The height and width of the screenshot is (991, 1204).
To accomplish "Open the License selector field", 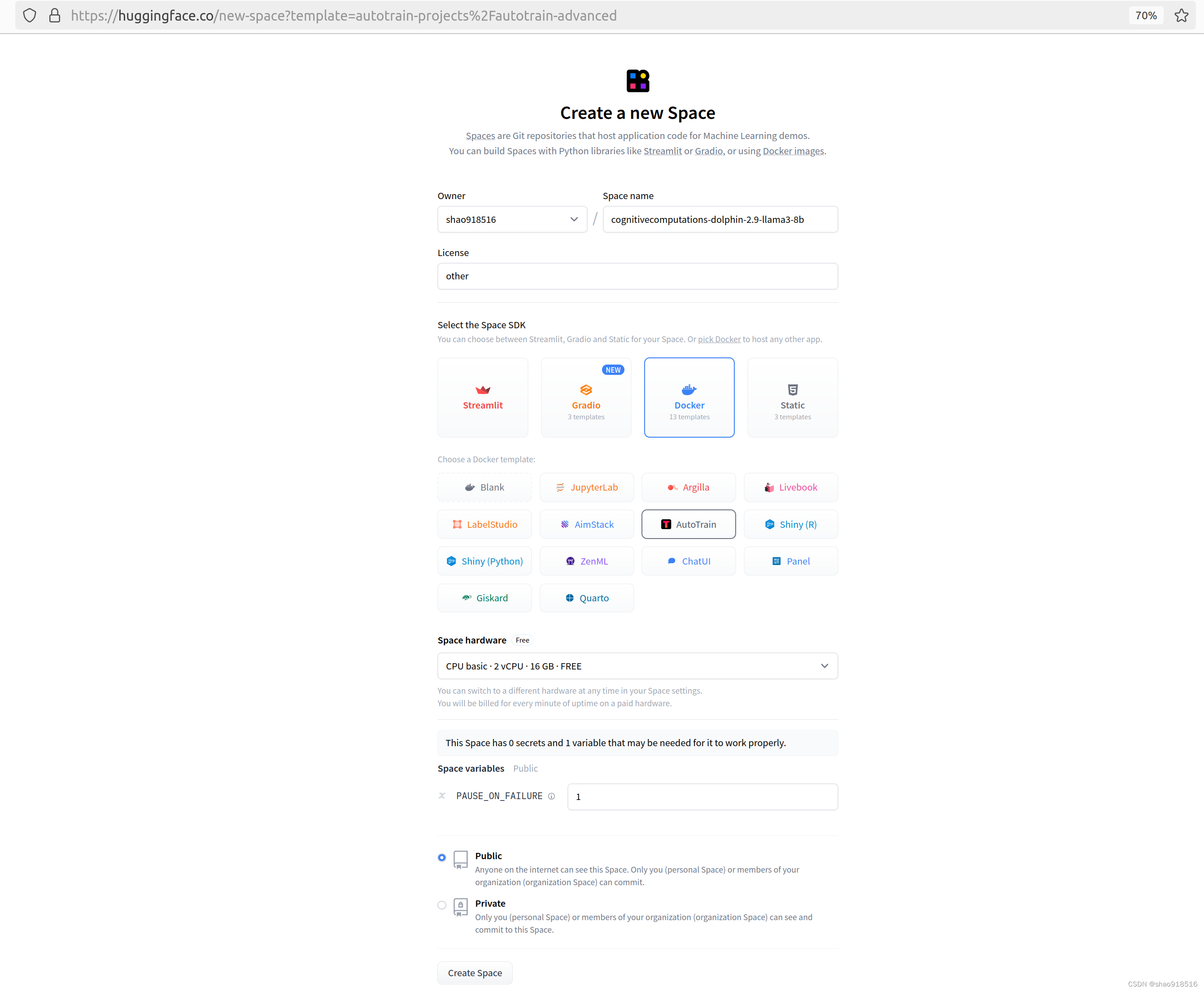I will click(637, 276).
